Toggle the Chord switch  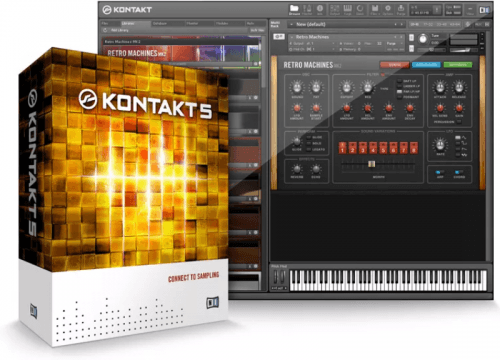pos(459,172)
